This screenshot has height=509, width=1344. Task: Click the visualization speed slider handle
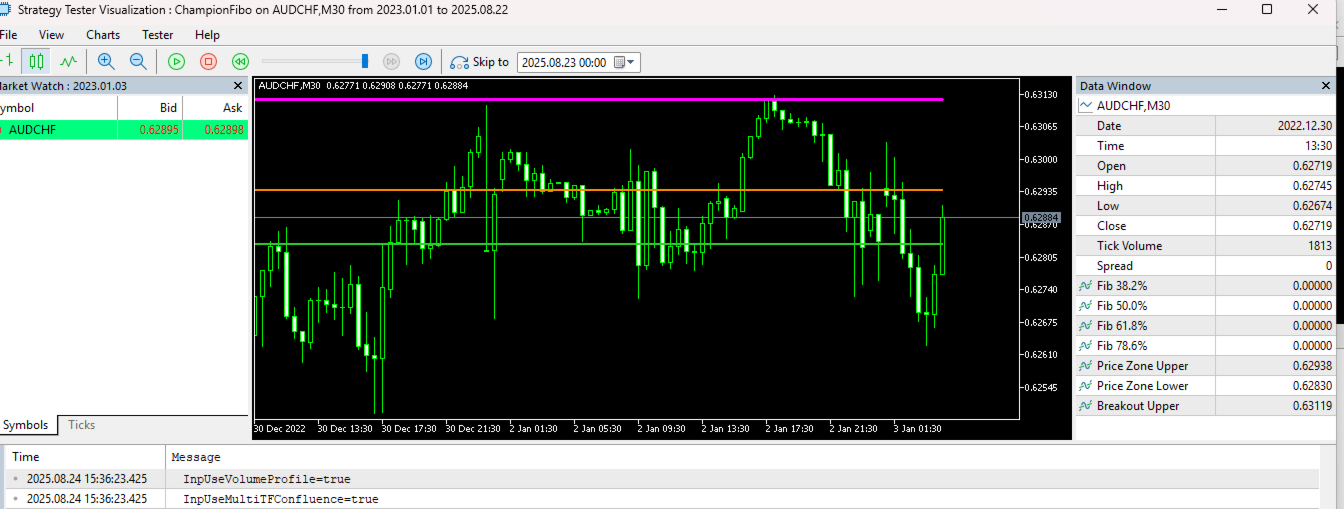point(365,62)
